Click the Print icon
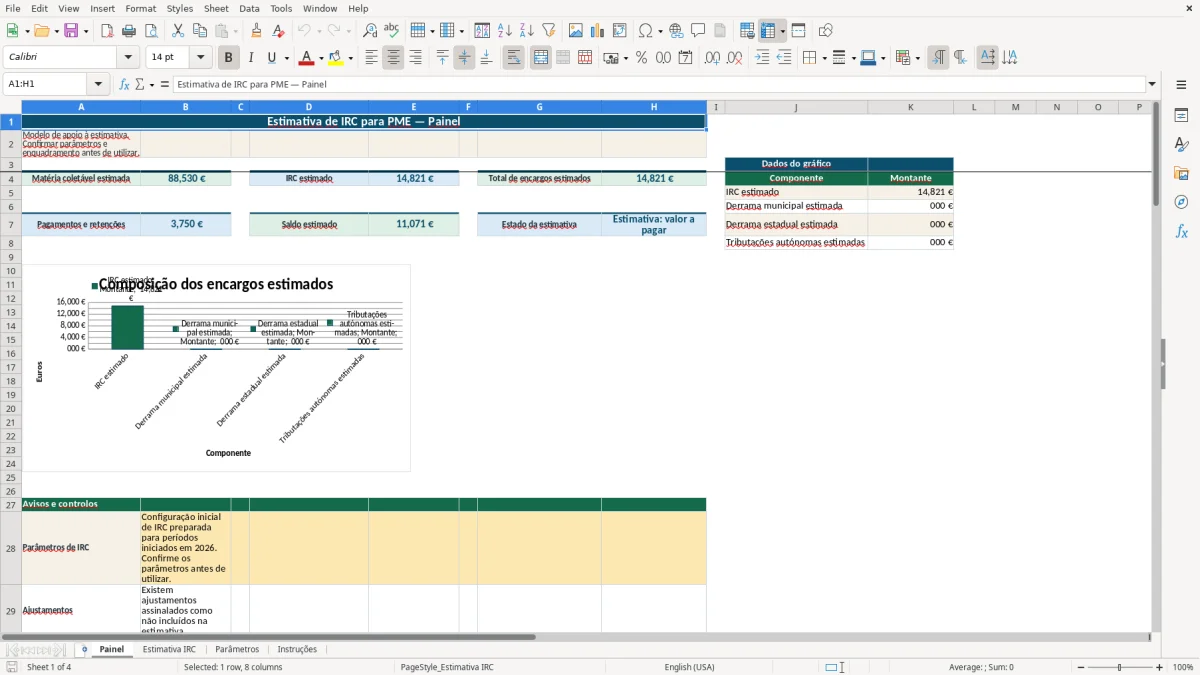 129,31
